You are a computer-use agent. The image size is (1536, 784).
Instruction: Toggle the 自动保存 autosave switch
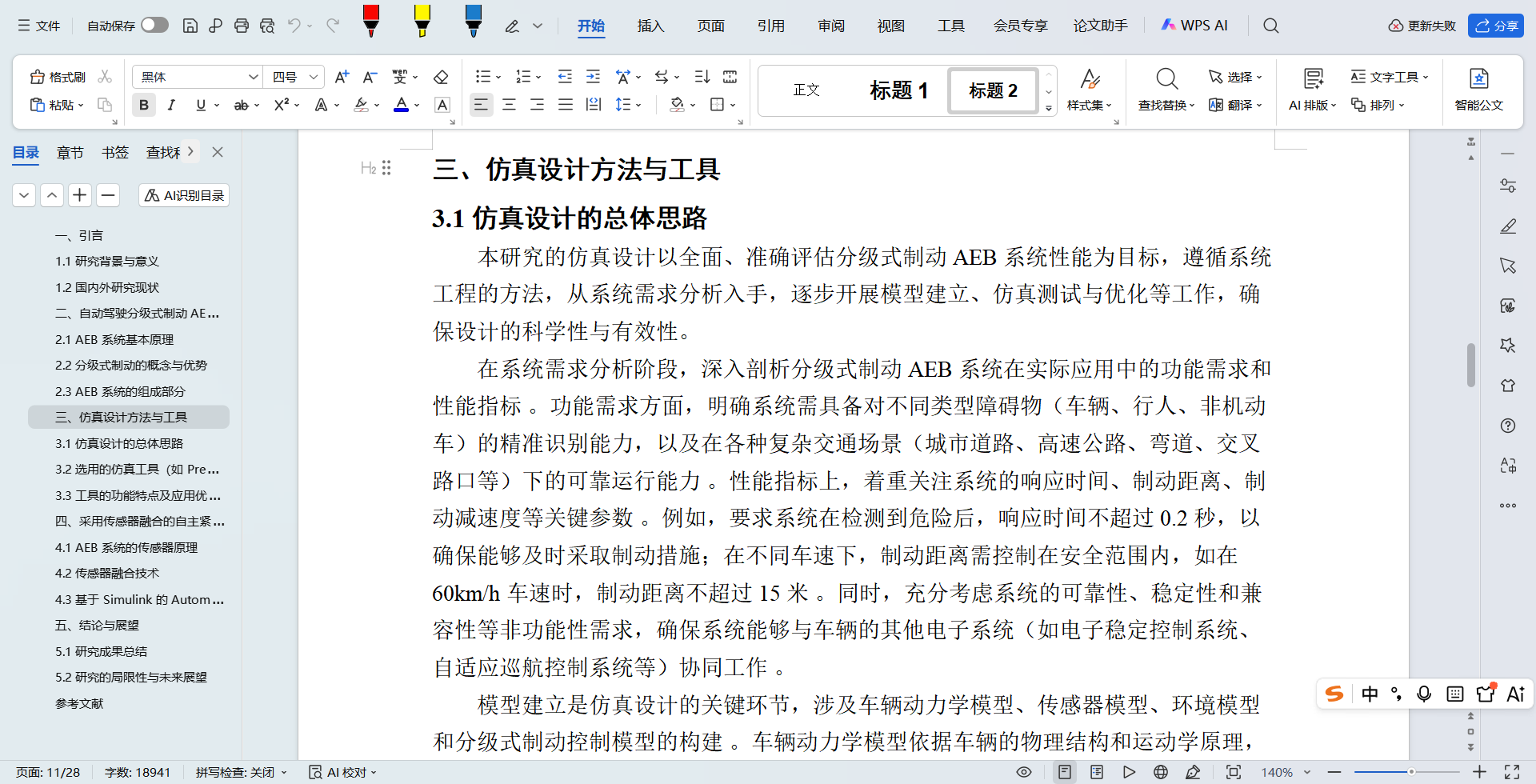[155, 26]
